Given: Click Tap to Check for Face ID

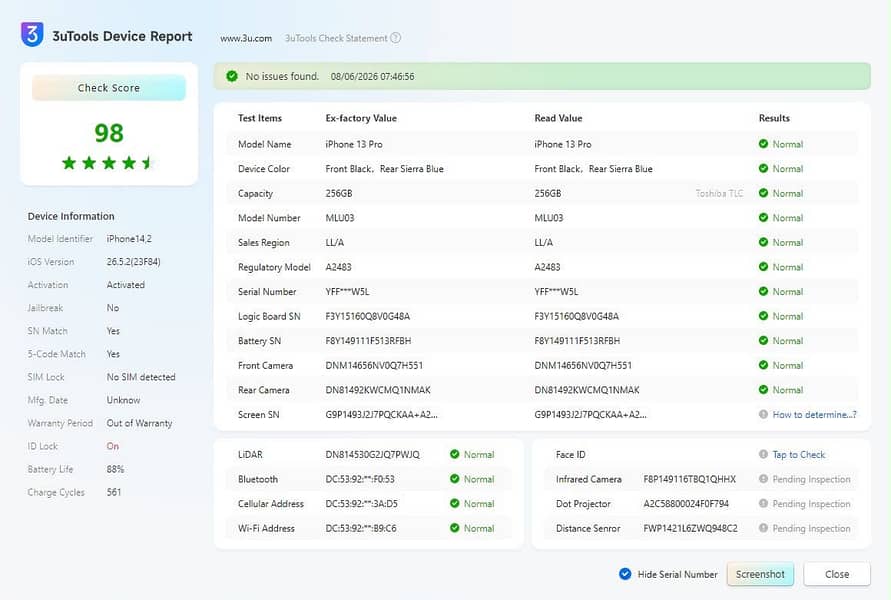Looking at the screenshot, I should (798, 454).
